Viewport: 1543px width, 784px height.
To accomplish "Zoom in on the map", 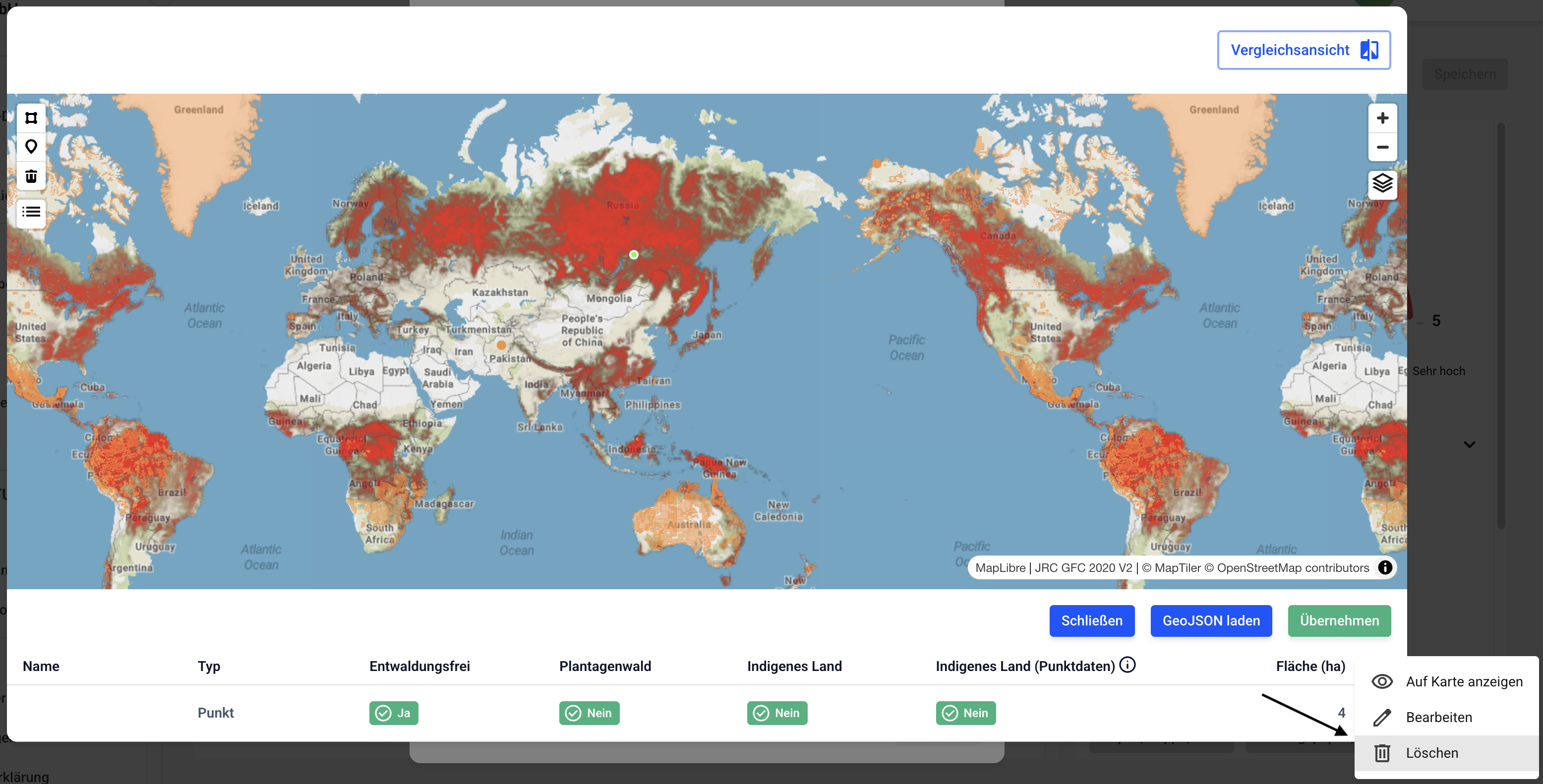I will coord(1382,118).
